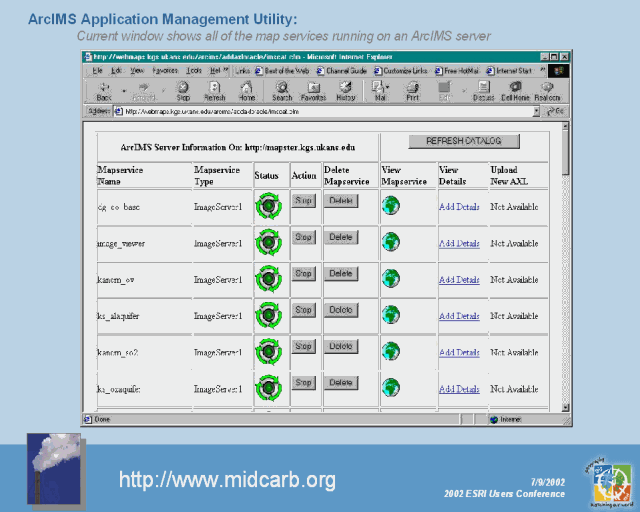Click status icon for image_viewer row
The image size is (640, 512).
tap(269, 243)
